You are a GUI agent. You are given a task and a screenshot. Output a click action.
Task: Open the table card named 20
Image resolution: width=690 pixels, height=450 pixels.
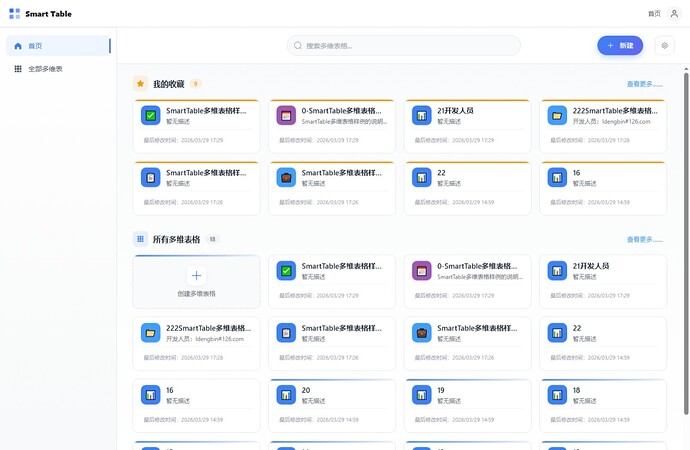click(x=331, y=396)
